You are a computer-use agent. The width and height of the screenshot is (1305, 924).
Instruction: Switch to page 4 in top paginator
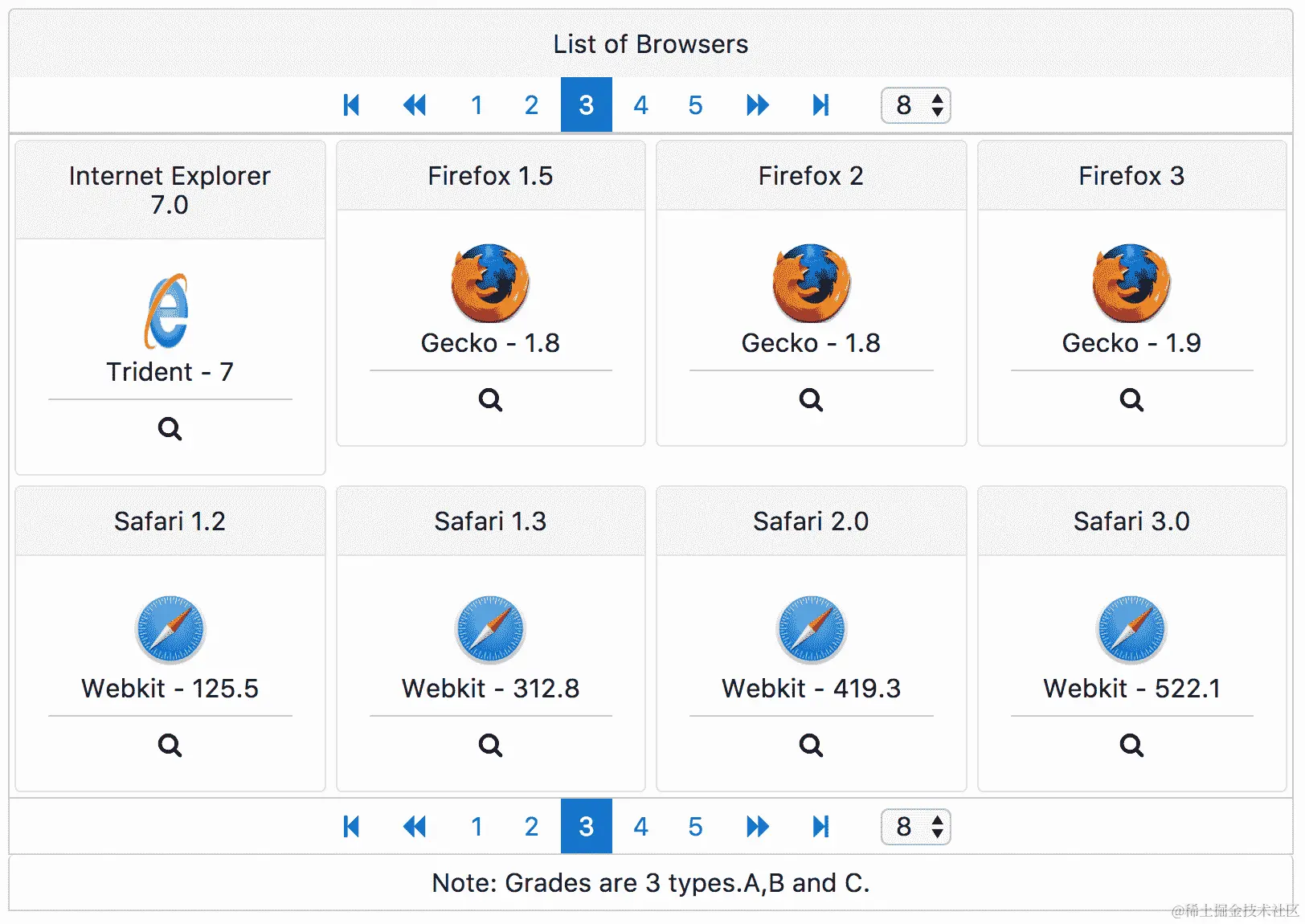point(640,104)
